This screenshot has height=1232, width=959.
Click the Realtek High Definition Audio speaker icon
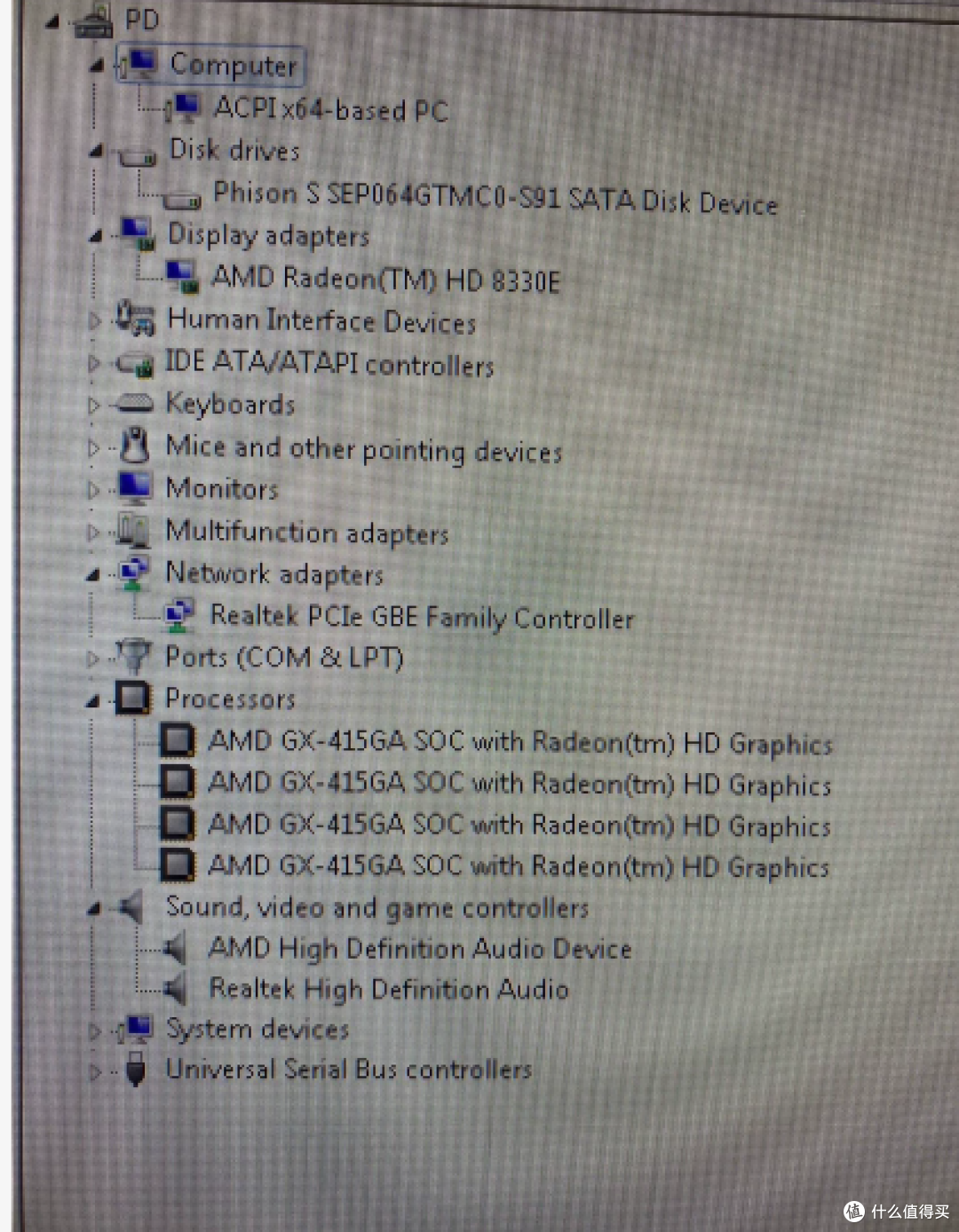(175, 989)
